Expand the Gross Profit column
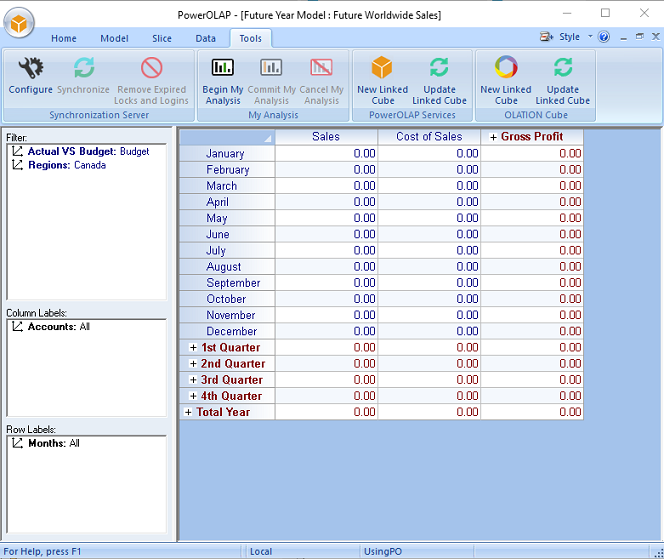Image resolution: width=664 pixels, height=559 pixels. [x=493, y=137]
